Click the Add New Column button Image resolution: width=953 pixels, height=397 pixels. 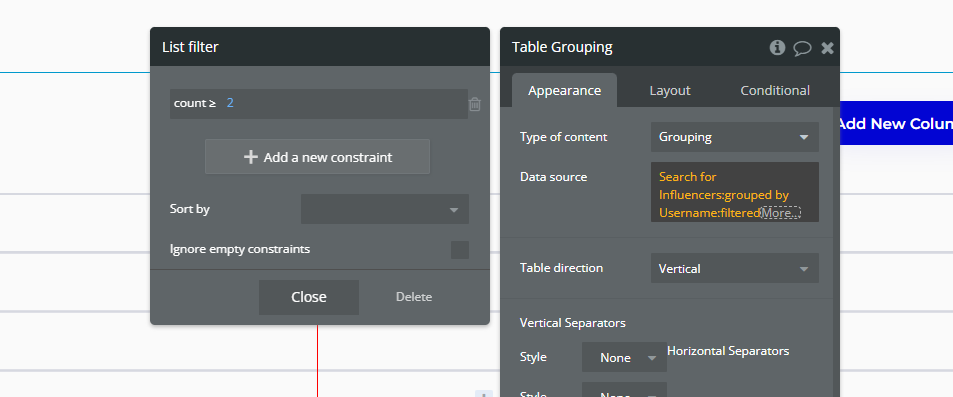pos(896,123)
